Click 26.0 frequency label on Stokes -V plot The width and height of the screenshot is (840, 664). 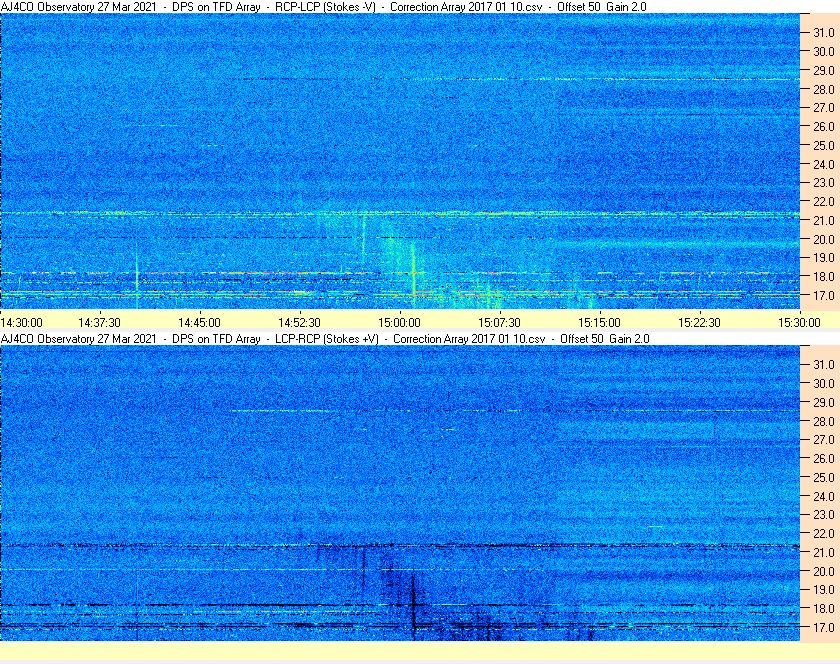click(824, 126)
